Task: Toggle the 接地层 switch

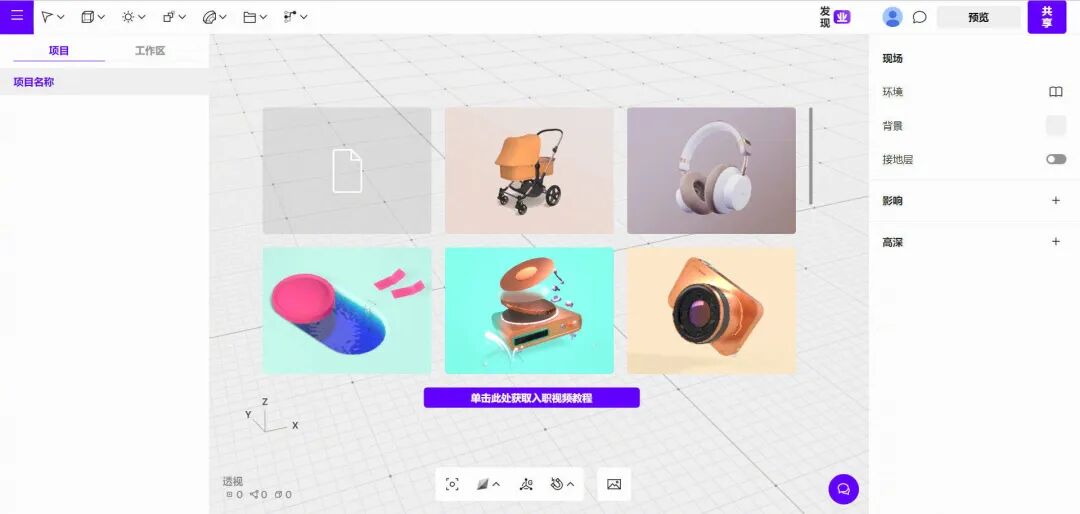Action: (1056, 159)
